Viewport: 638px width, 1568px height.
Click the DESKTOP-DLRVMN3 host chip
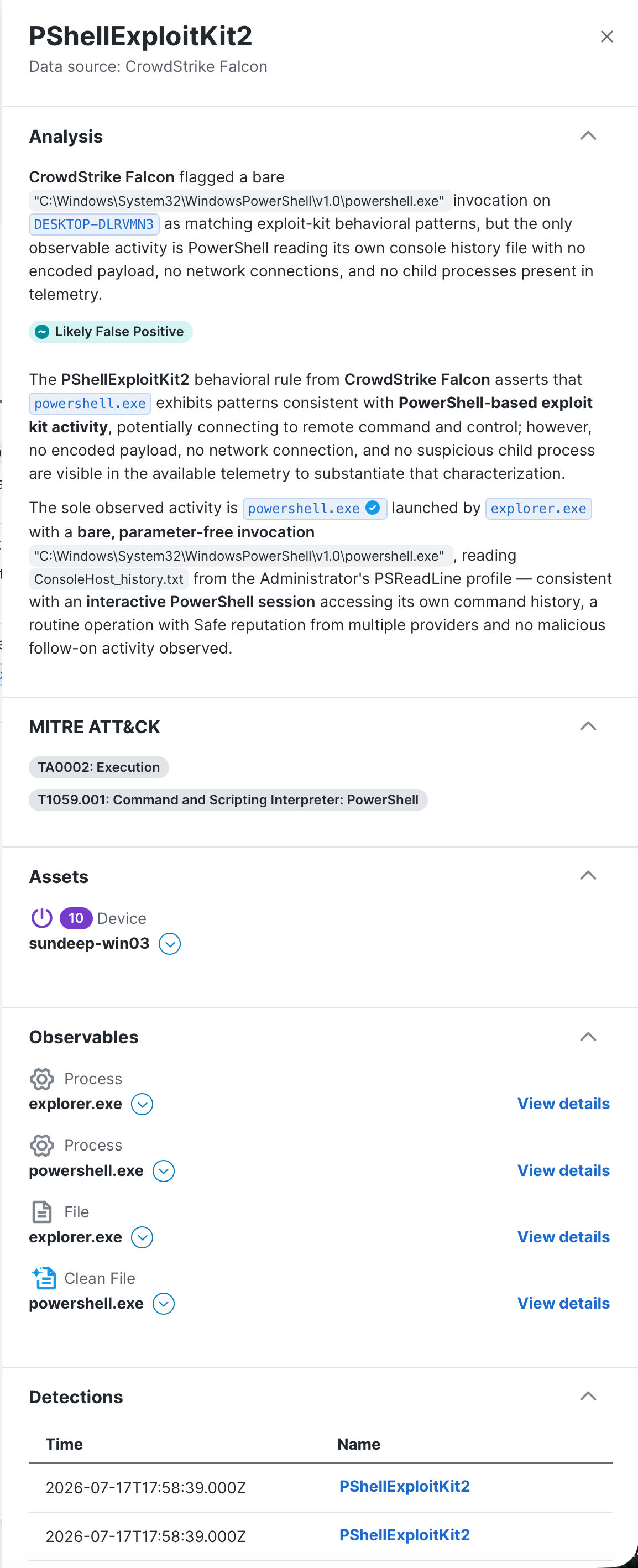coord(94,224)
